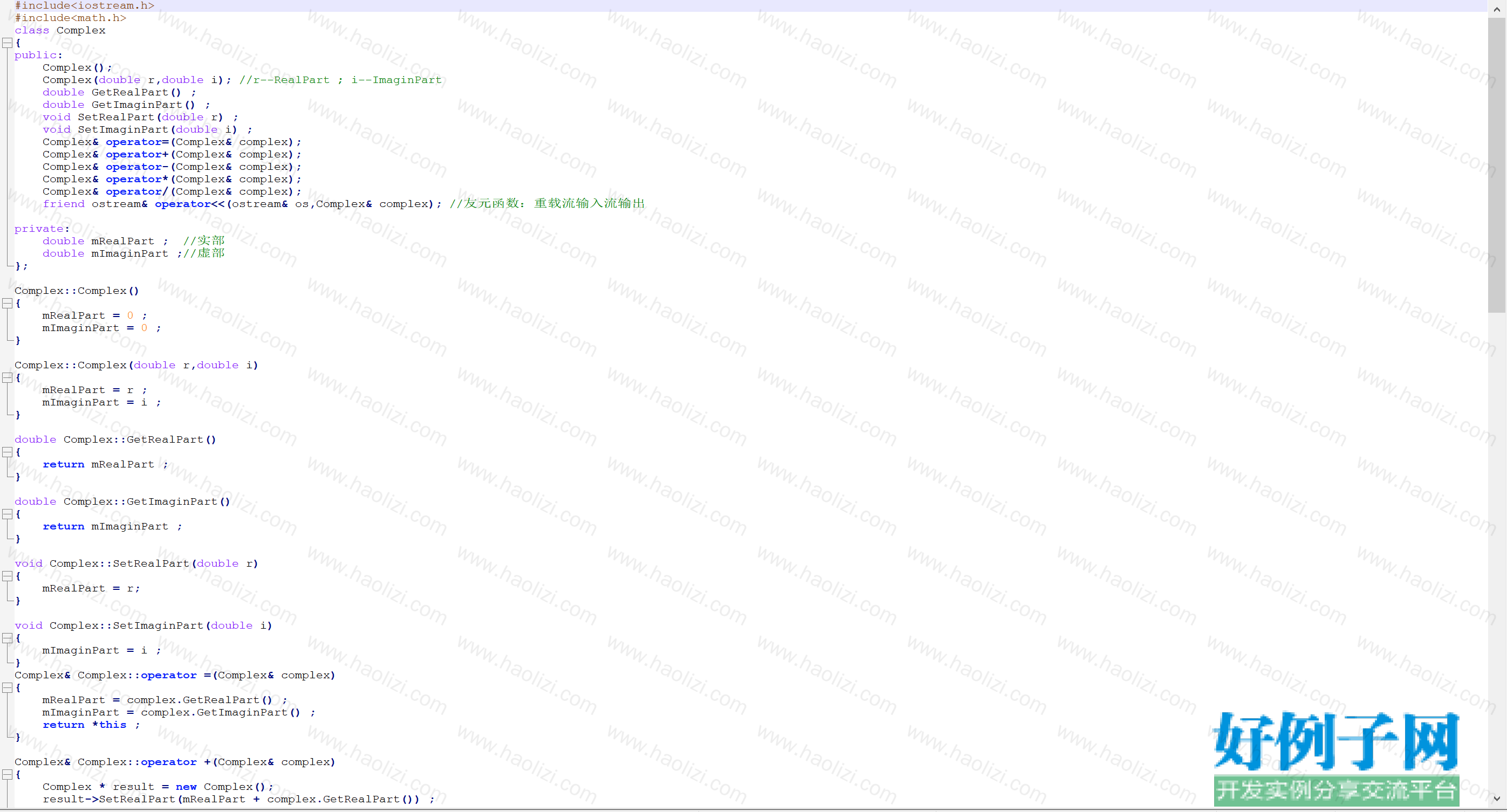Collapse the SetRealPart function fold
The image size is (1507, 812).
(7, 576)
